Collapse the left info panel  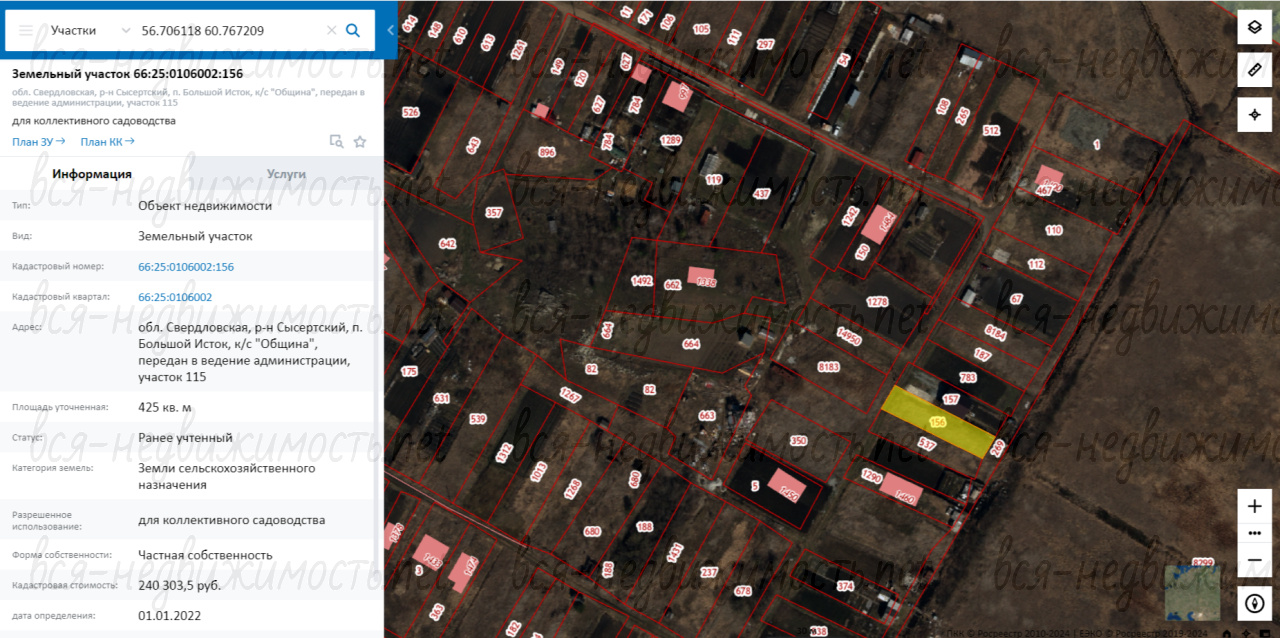pyautogui.click(x=390, y=30)
